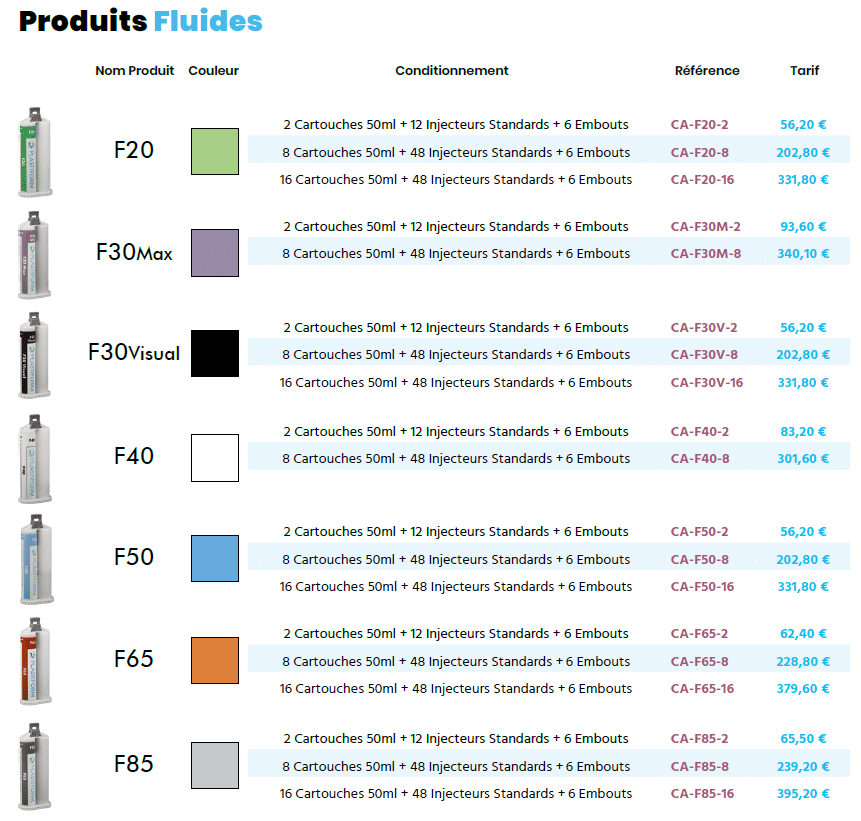Click the F20 green cartridge image
This screenshot has height=821, width=861.
(x=36, y=152)
